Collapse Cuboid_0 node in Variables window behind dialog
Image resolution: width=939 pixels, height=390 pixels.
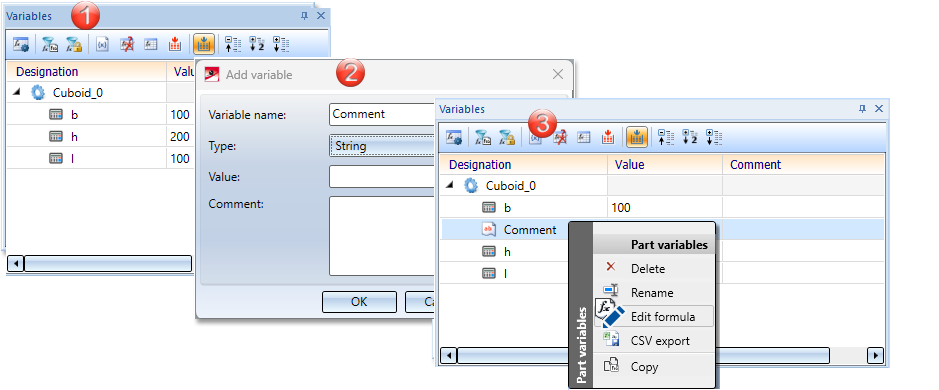[16, 92]
